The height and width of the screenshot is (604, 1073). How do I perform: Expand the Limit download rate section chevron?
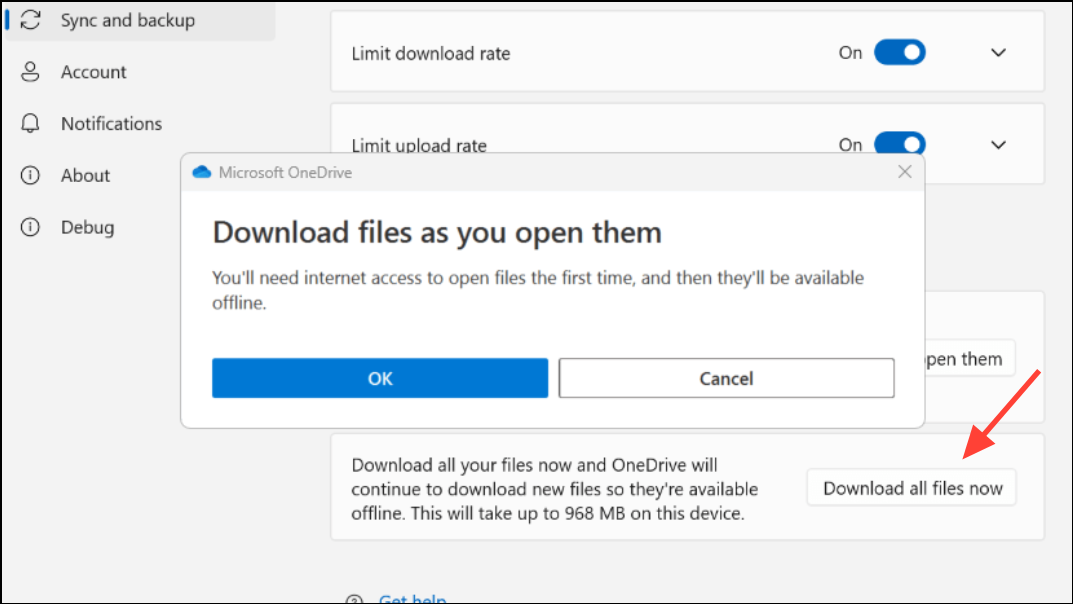click(x=998, y=53)
